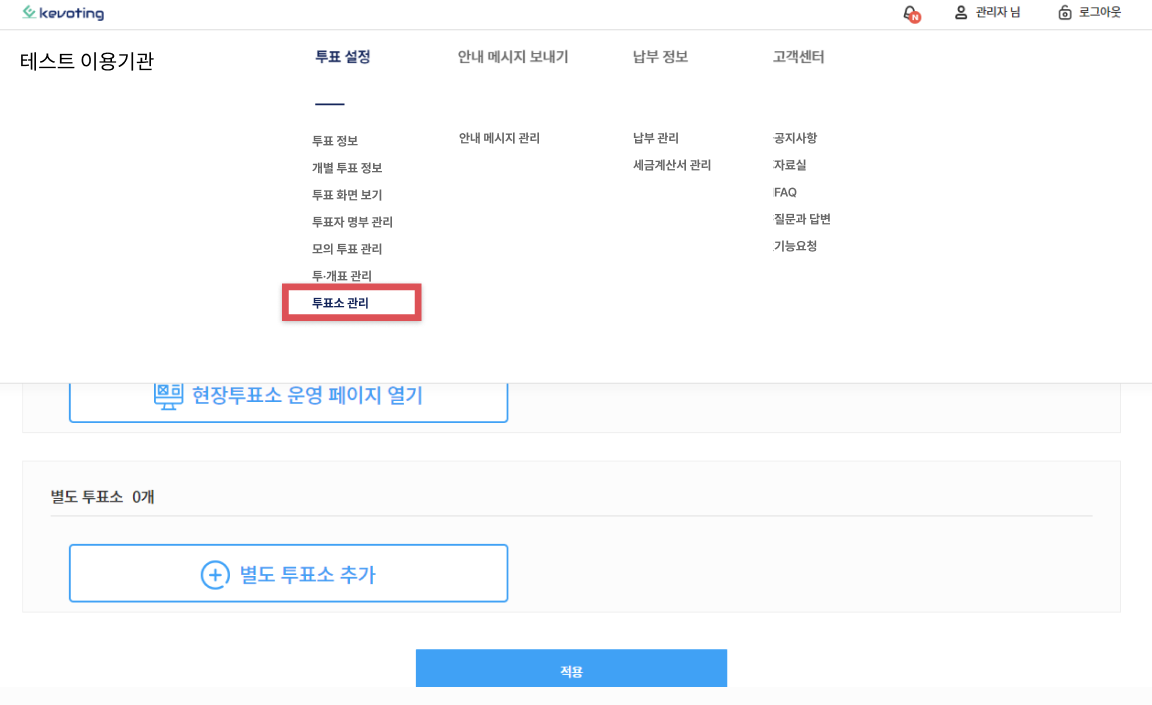Open the 고객센터 menu
Image resolution: width=1152 pixels, height=705 pixels.
point(798,57)
